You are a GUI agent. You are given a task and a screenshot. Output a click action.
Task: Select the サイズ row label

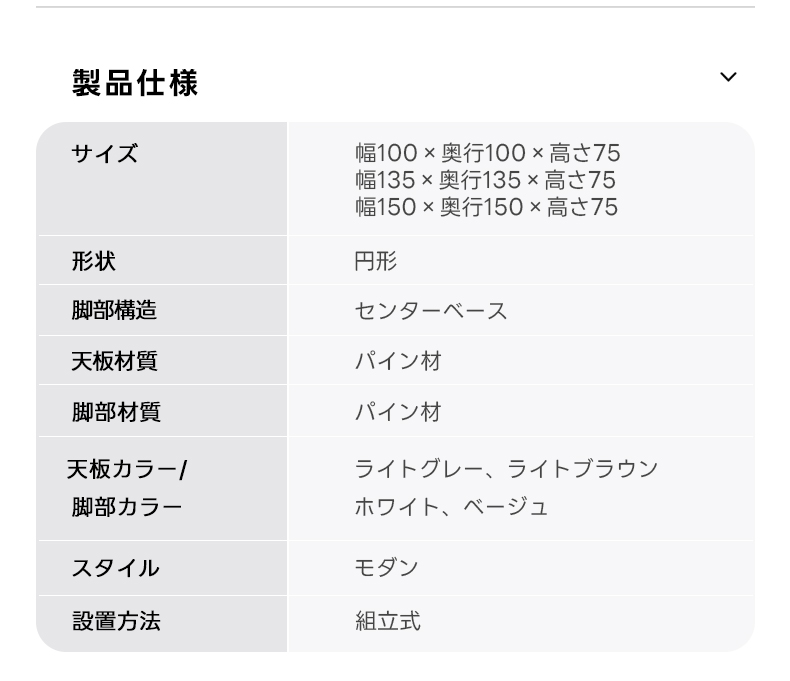click(x=104, y=153)
